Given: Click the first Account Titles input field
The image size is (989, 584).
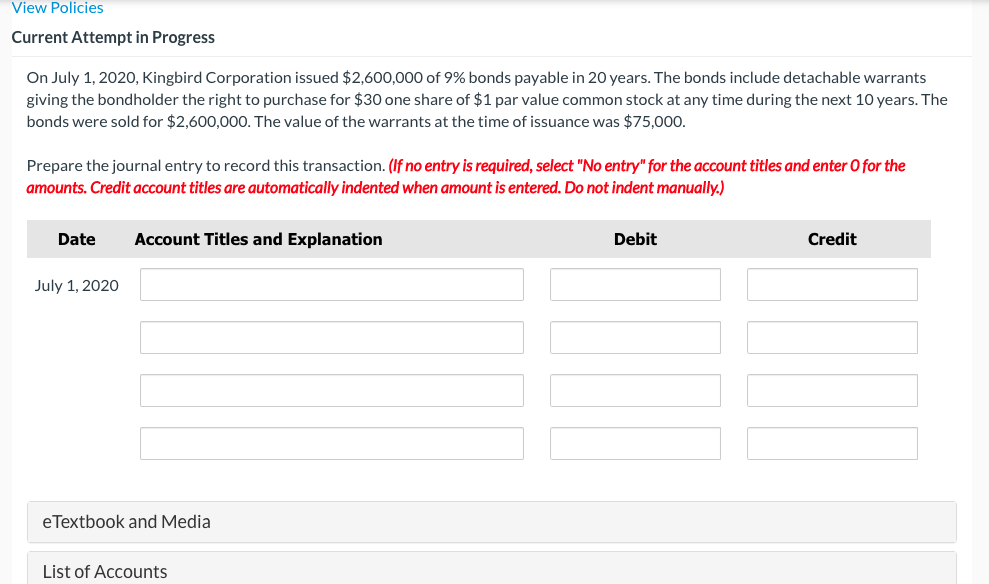Looking at the screenshot, I should point(332,284).
